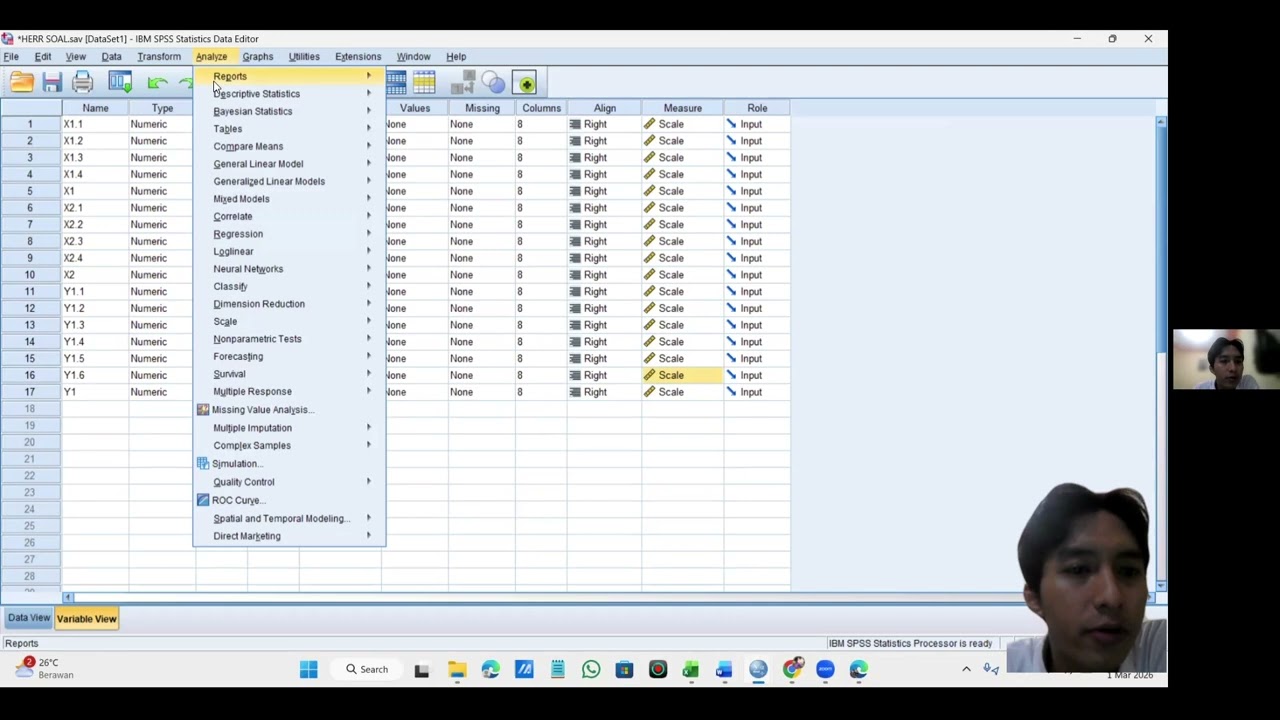This screenshot has height=720, width=1280.
Task: Open Zoom from the taskbar
Action: tap(825, 669)
